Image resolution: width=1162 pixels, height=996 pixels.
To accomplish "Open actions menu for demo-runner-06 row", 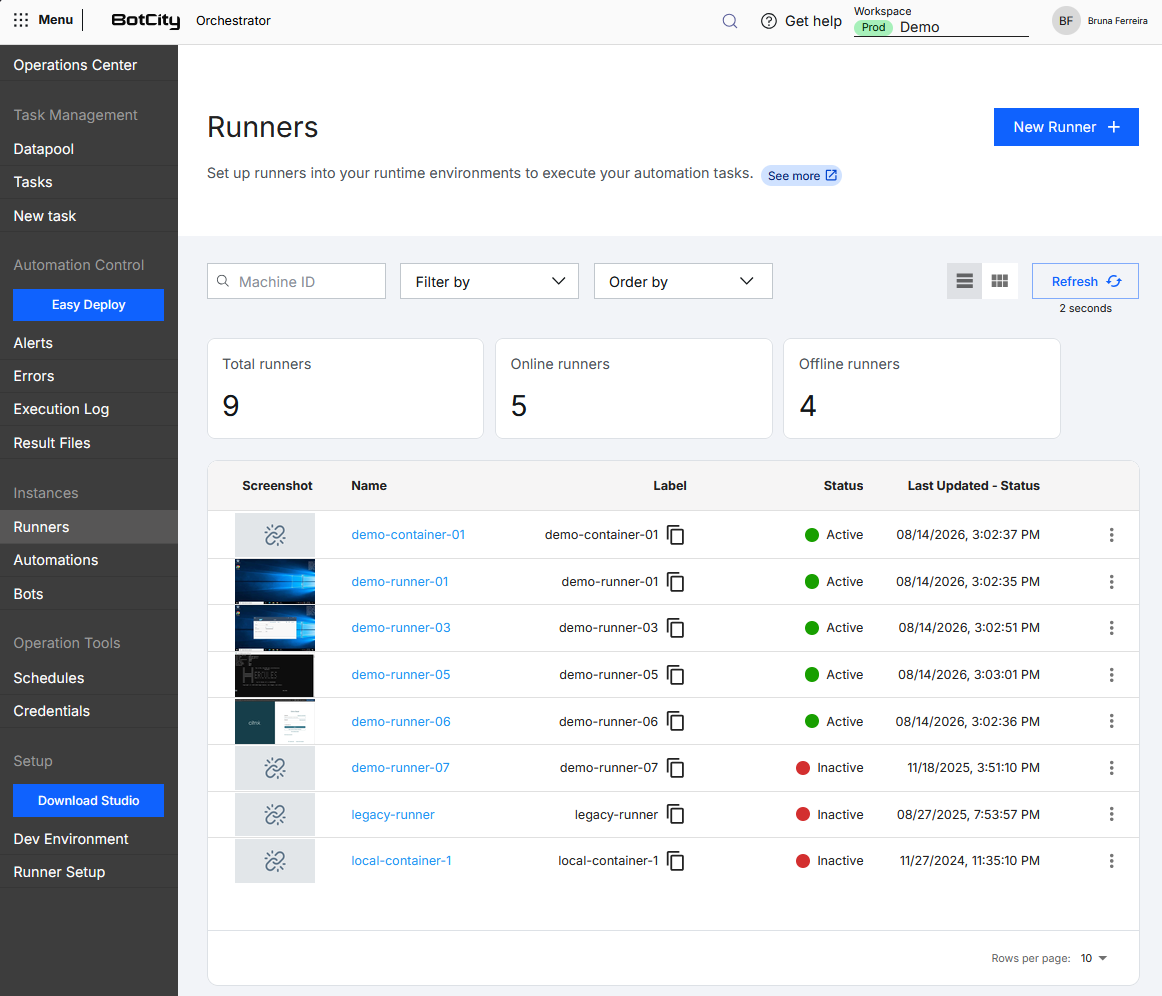I will tap(1111, 721).
